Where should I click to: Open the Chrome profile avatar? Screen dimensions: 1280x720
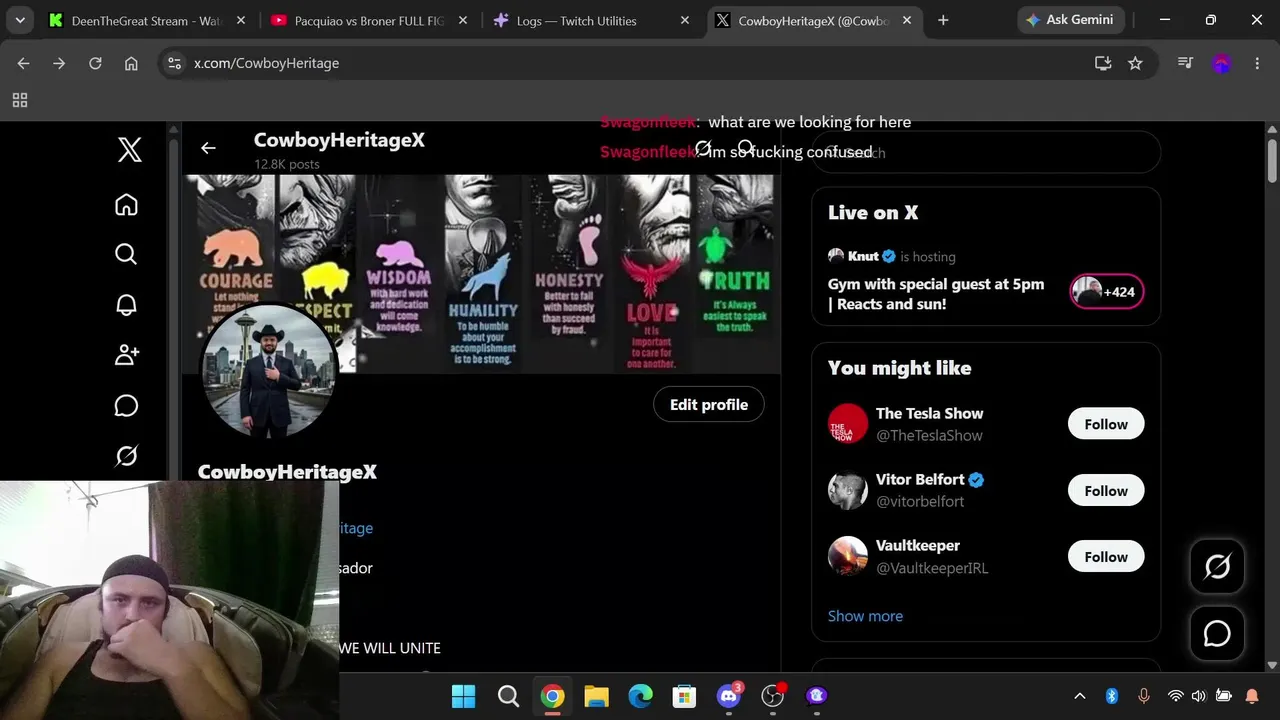coord(1221,63)
